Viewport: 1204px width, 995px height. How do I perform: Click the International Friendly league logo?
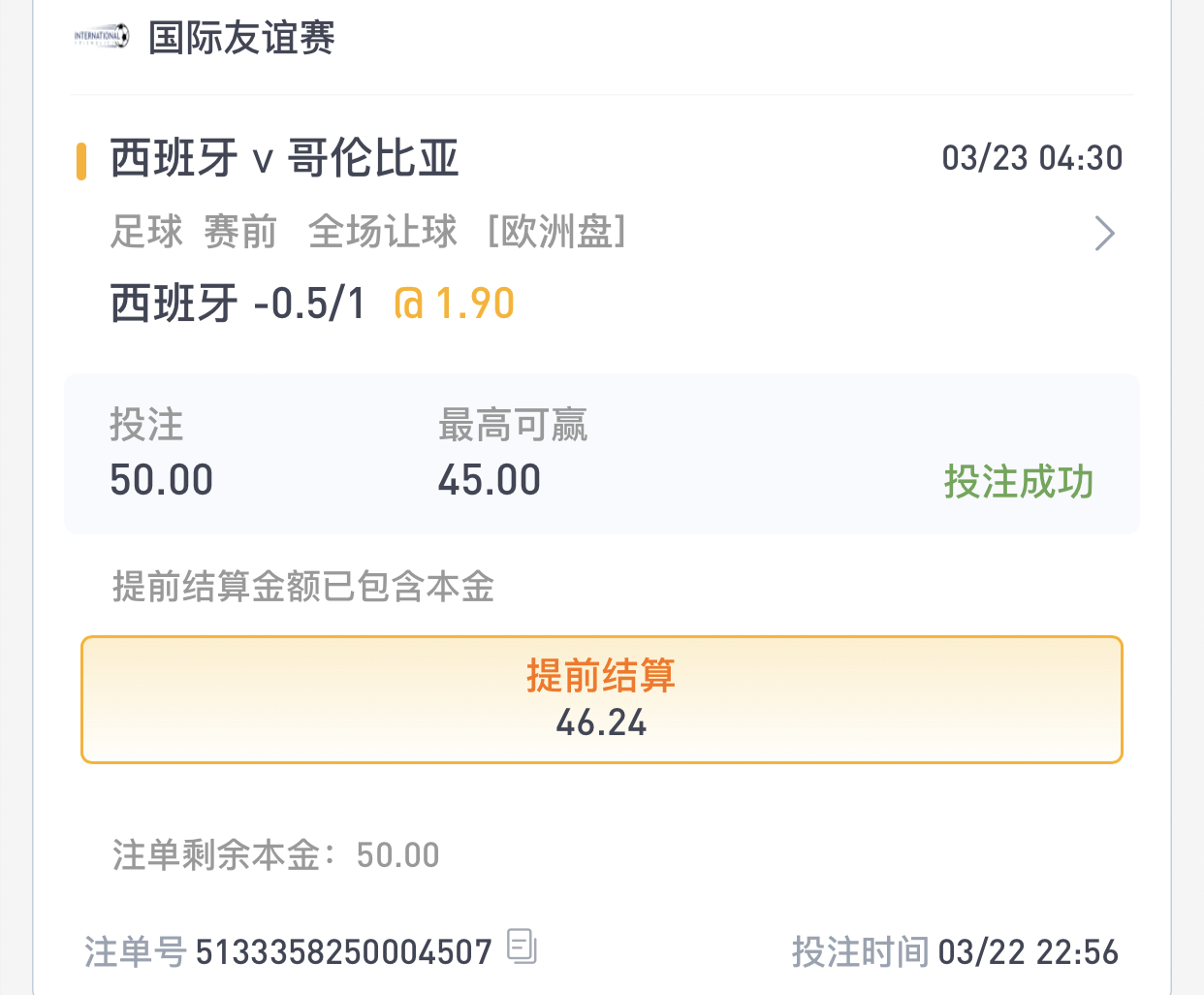point(101,38)
